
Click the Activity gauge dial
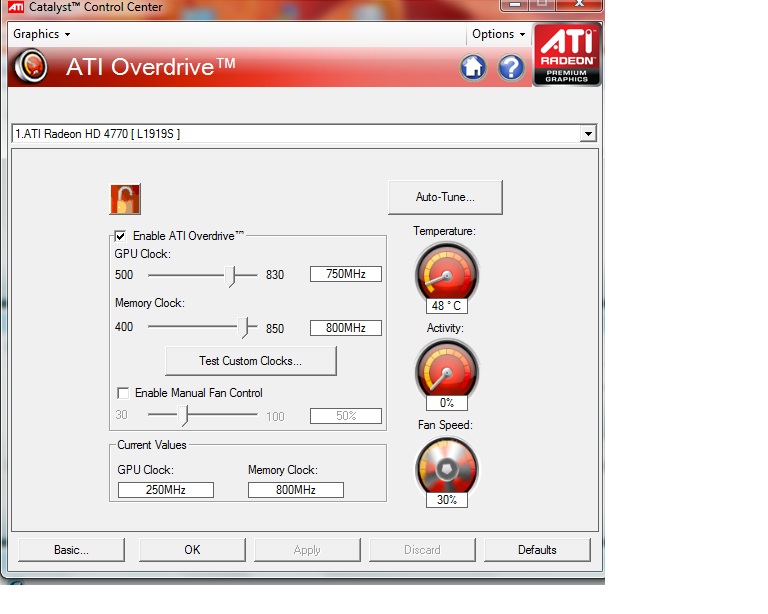(447, 370)
